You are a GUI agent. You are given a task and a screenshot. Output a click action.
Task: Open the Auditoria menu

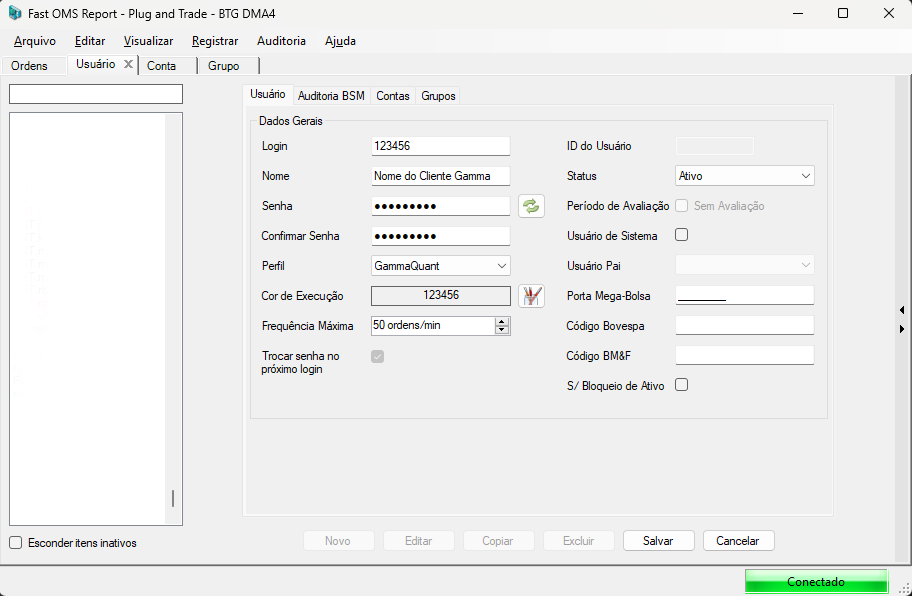282,41
